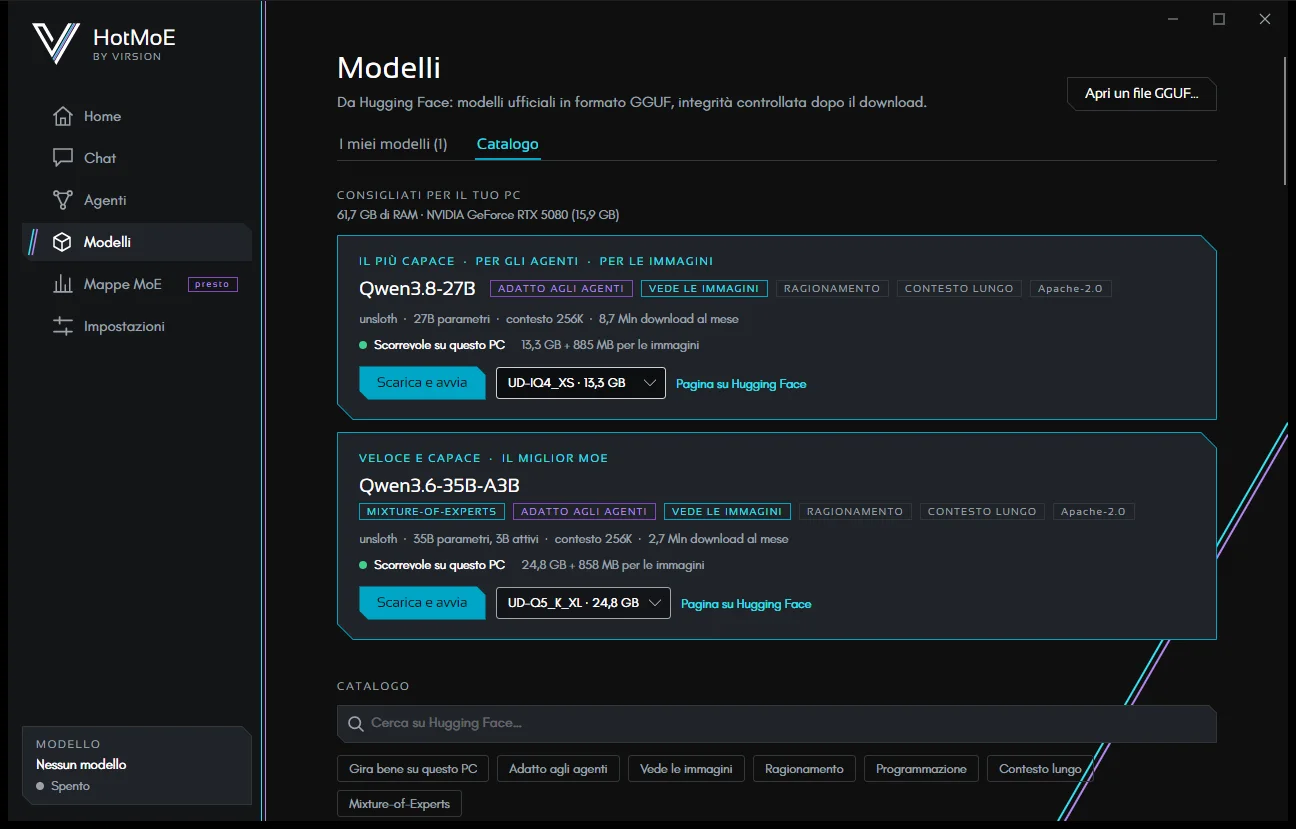
Task: Click the Agenti nodes icon
Action: tap(63, 200)
